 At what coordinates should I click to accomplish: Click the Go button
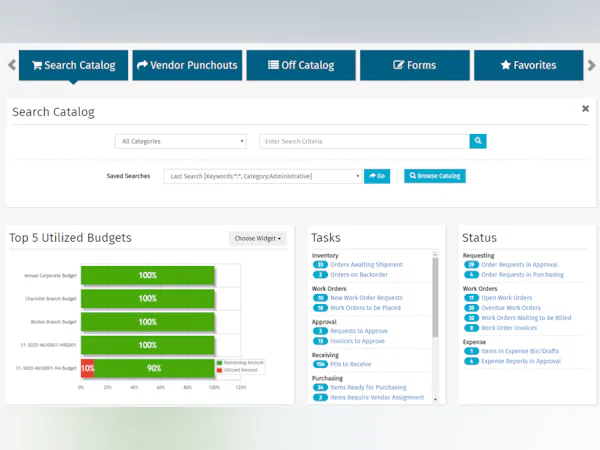[377, 176]
